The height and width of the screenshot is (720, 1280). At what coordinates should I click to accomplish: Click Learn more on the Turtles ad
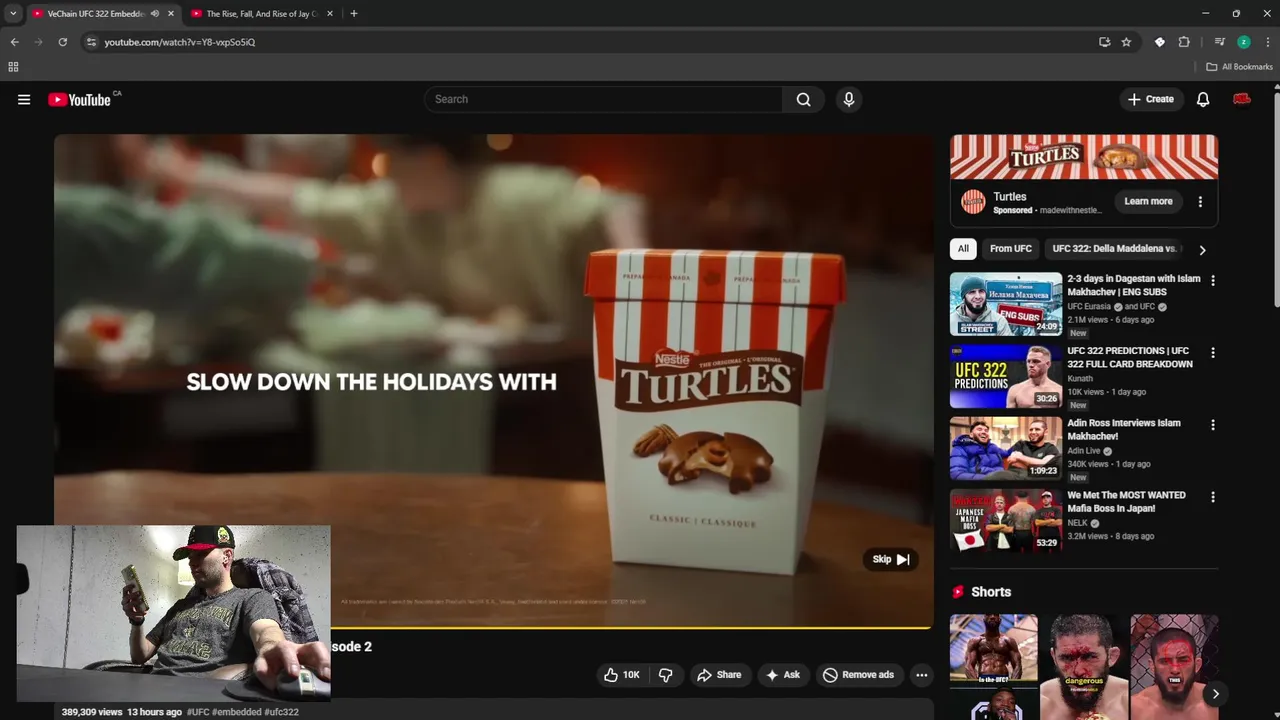1148,201
